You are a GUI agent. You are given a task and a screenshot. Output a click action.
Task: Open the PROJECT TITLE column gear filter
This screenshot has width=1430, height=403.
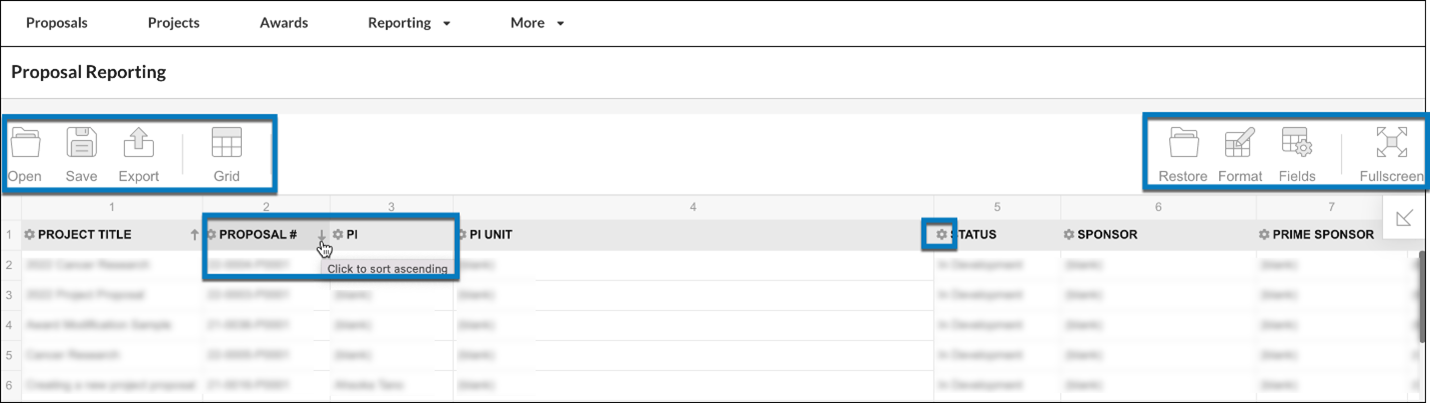[29, 235]
